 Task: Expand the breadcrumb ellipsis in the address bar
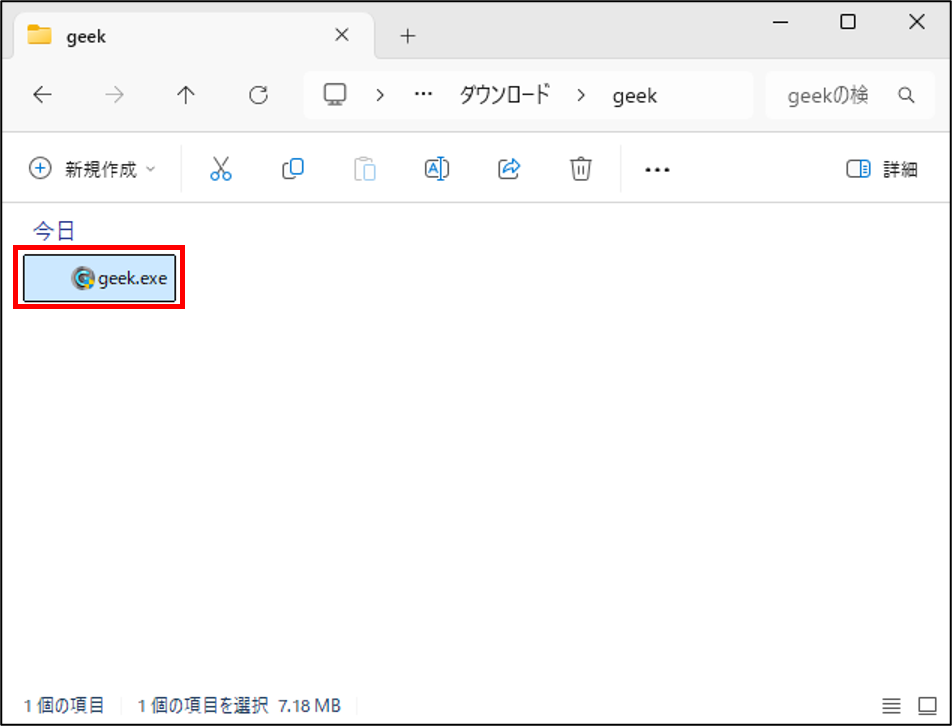click(423, 95)
